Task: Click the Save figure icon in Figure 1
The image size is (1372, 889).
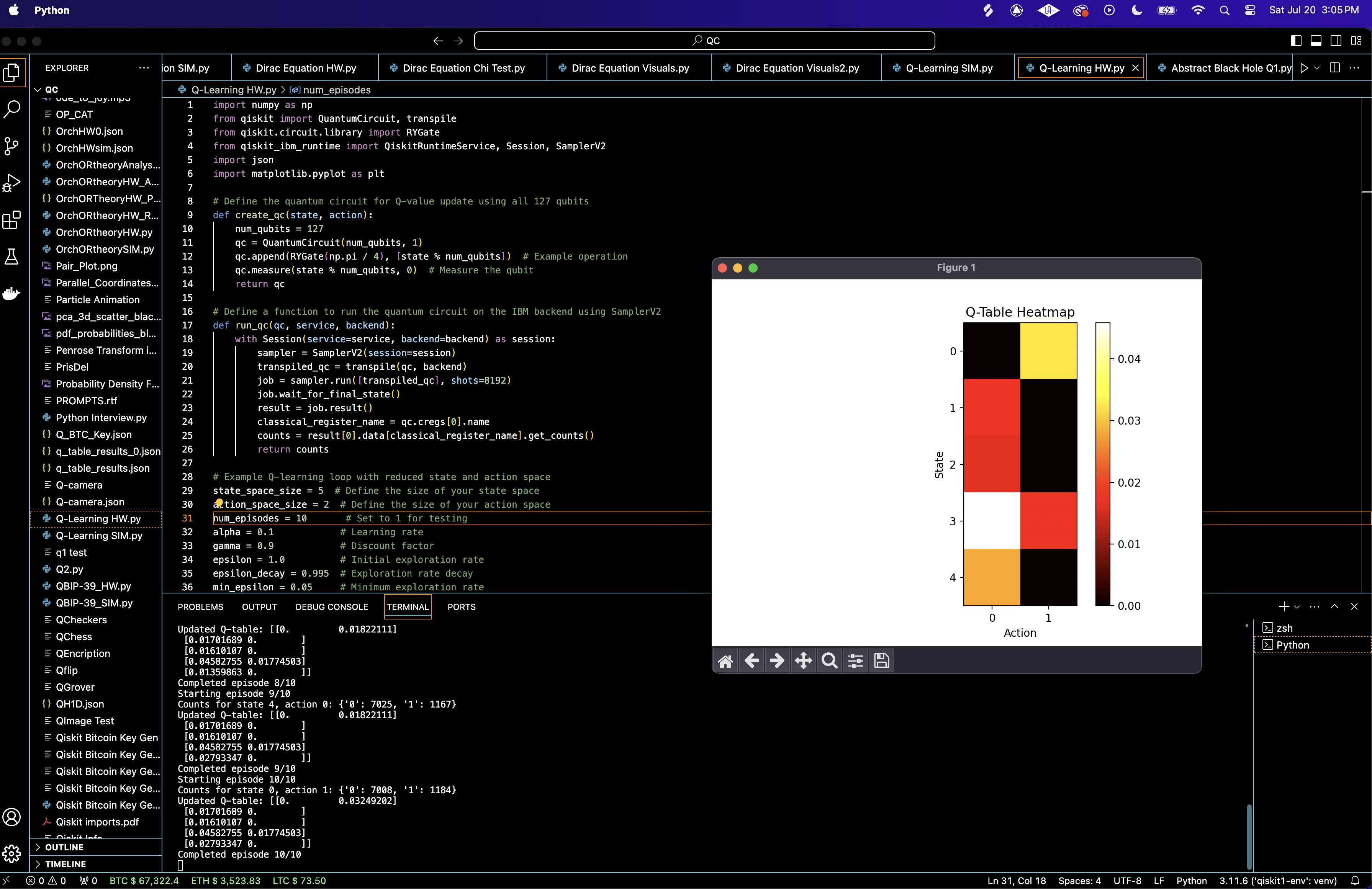Action: coord(881,661)
